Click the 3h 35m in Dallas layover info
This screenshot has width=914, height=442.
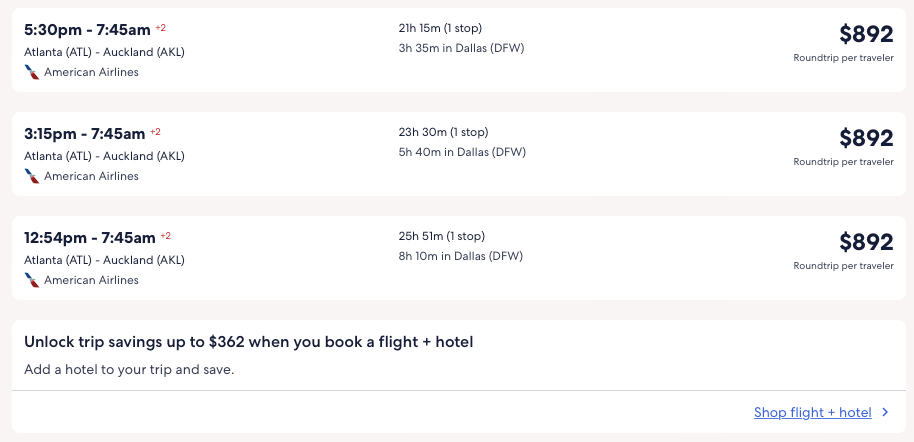pos(461,48)
